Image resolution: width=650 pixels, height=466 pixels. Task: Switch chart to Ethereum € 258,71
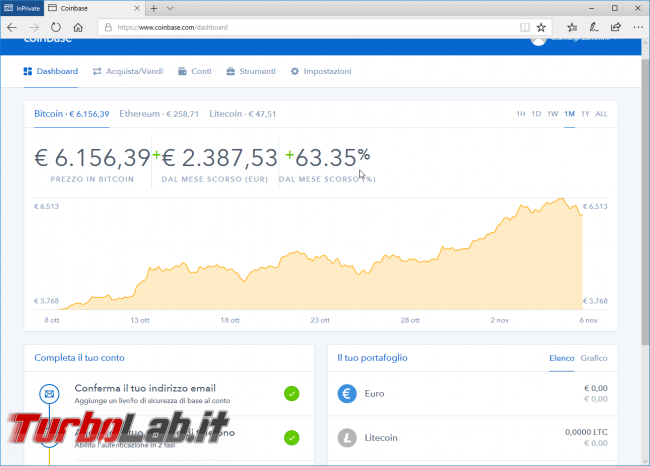pyautogui.click(x=159, y=114)
